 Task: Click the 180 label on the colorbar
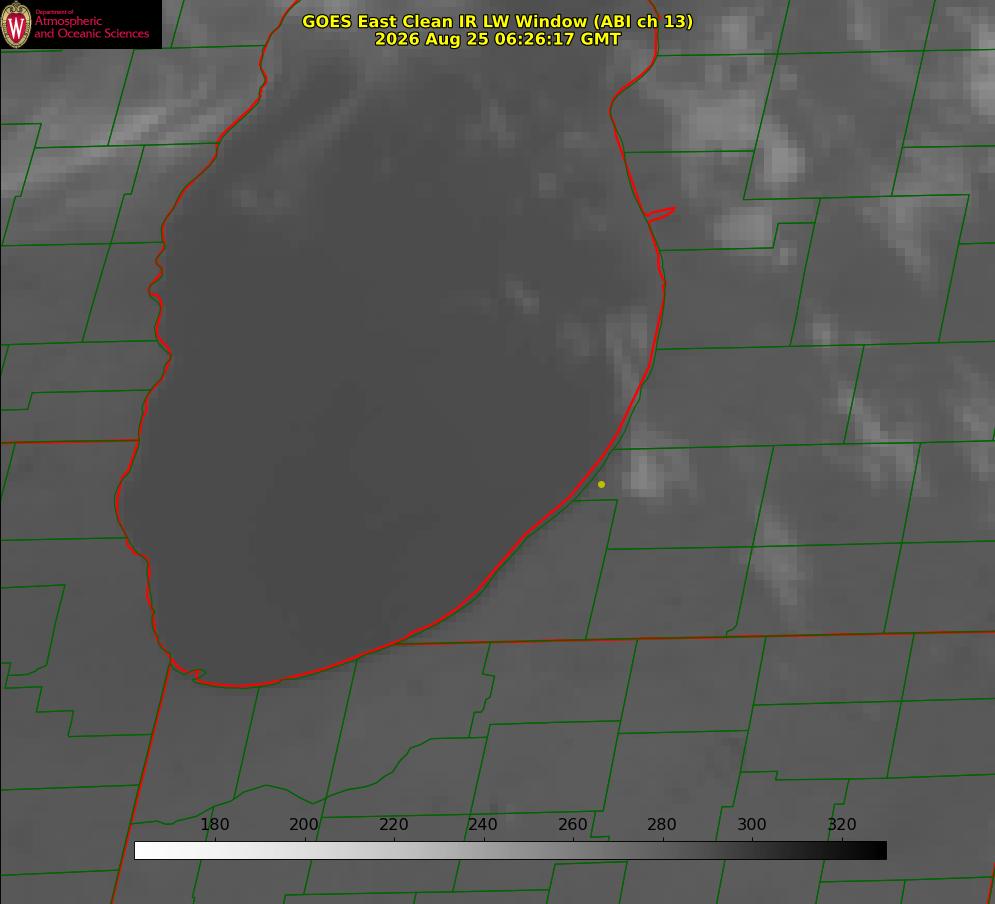click(x=214, y=824)
